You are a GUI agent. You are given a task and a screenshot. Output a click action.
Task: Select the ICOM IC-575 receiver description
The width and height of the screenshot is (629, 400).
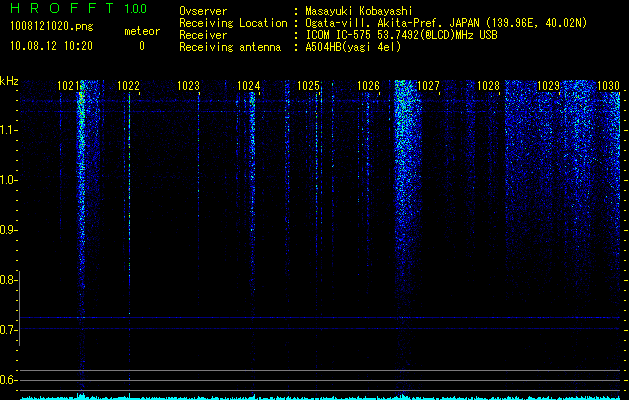point(402,35)
